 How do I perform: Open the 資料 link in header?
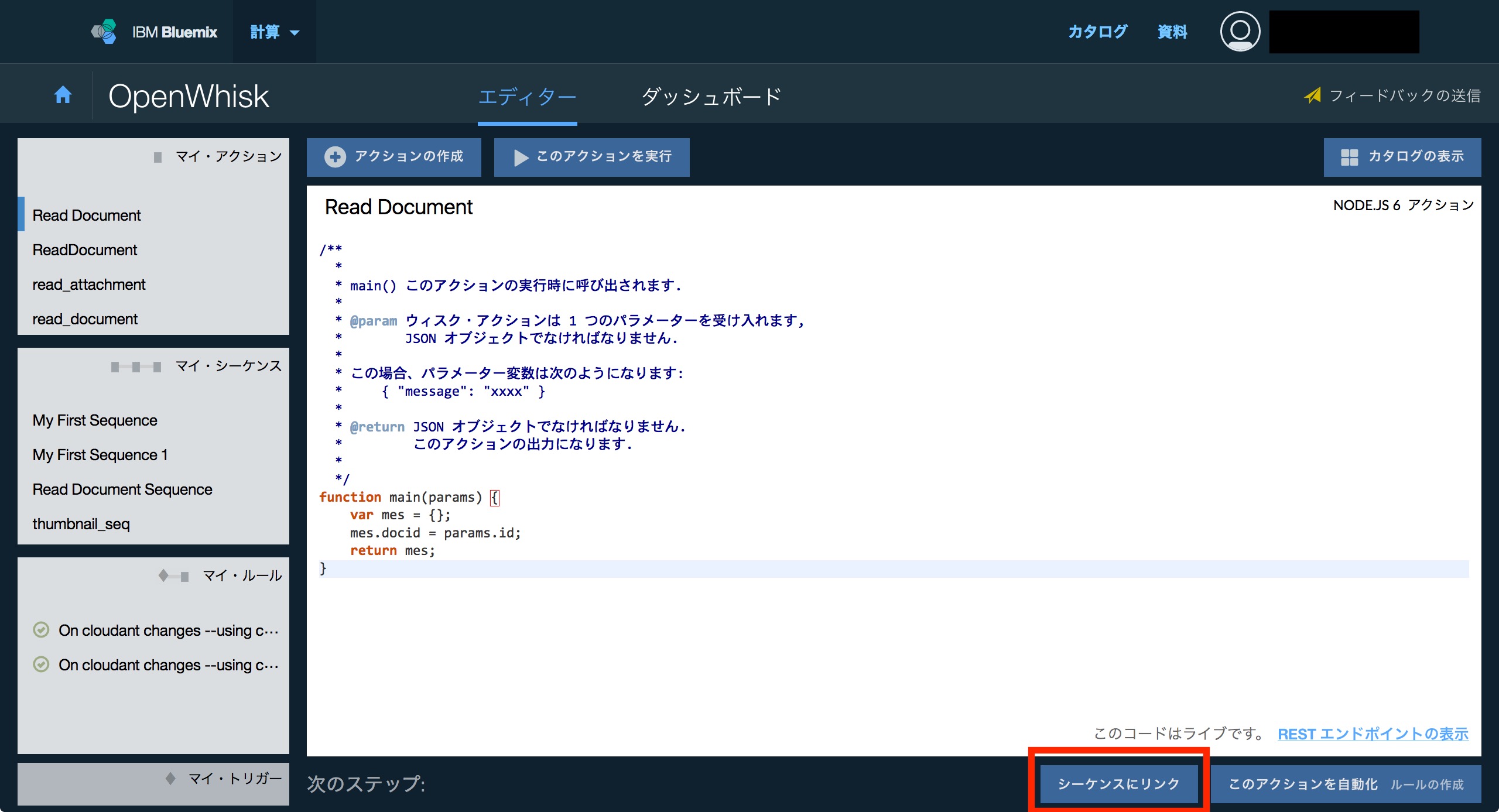1172,32
